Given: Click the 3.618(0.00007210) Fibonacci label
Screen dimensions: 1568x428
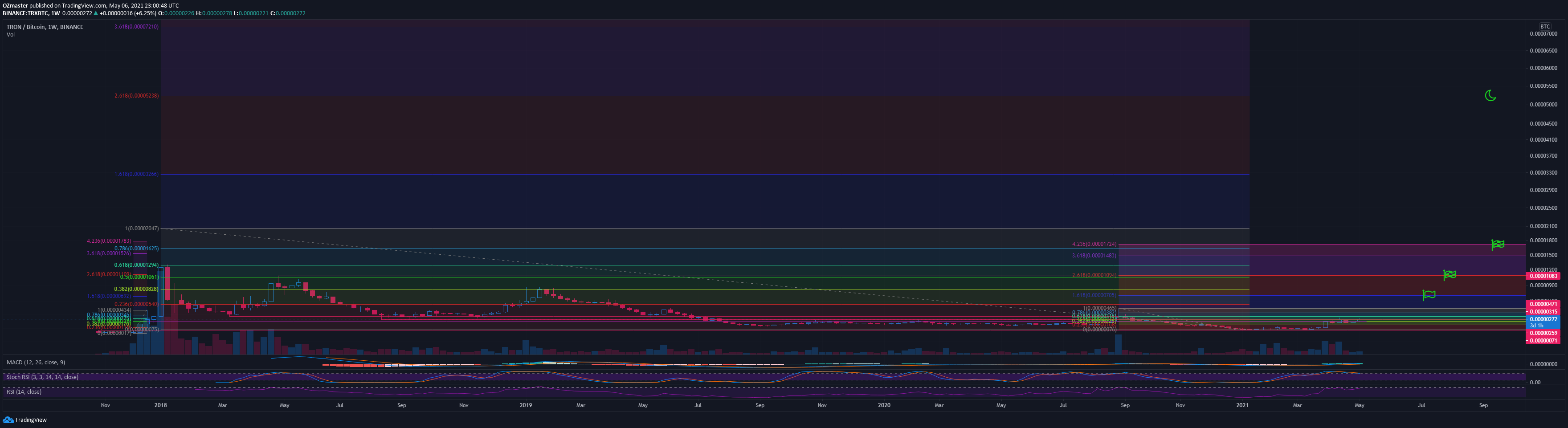Looking at the screenshot, I should [136, 27].
